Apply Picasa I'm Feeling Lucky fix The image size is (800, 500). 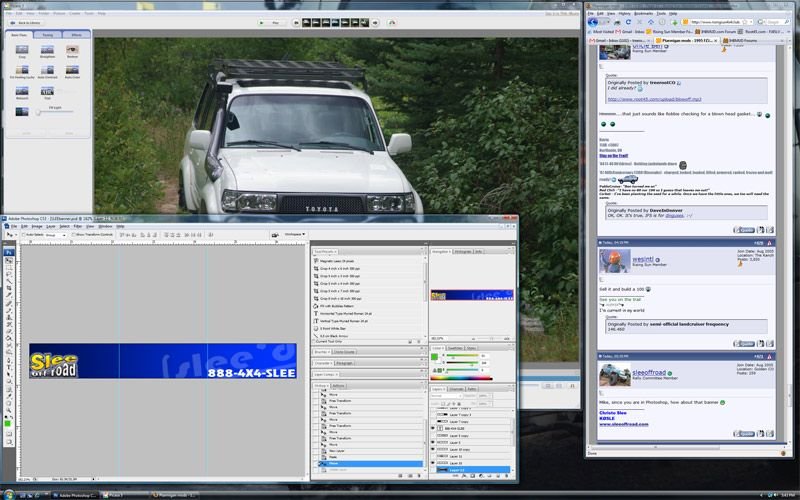(22, 70)
